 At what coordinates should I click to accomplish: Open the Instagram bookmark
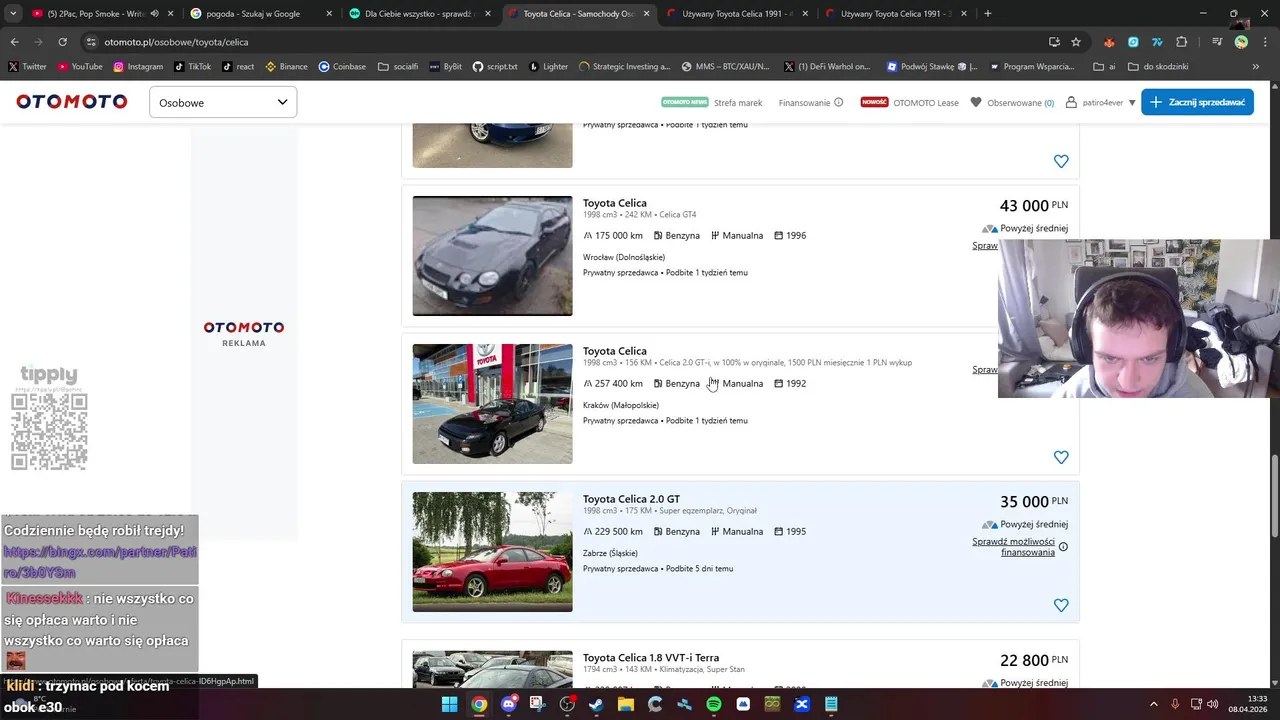coord(138,67)
